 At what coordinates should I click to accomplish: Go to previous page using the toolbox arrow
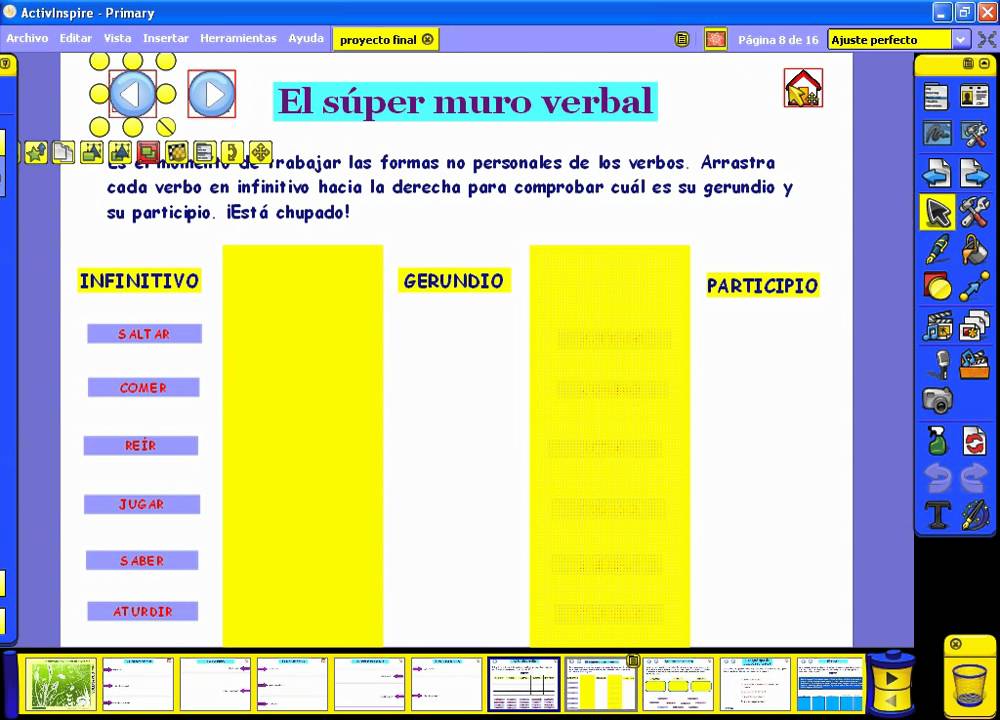pos(936,173)
